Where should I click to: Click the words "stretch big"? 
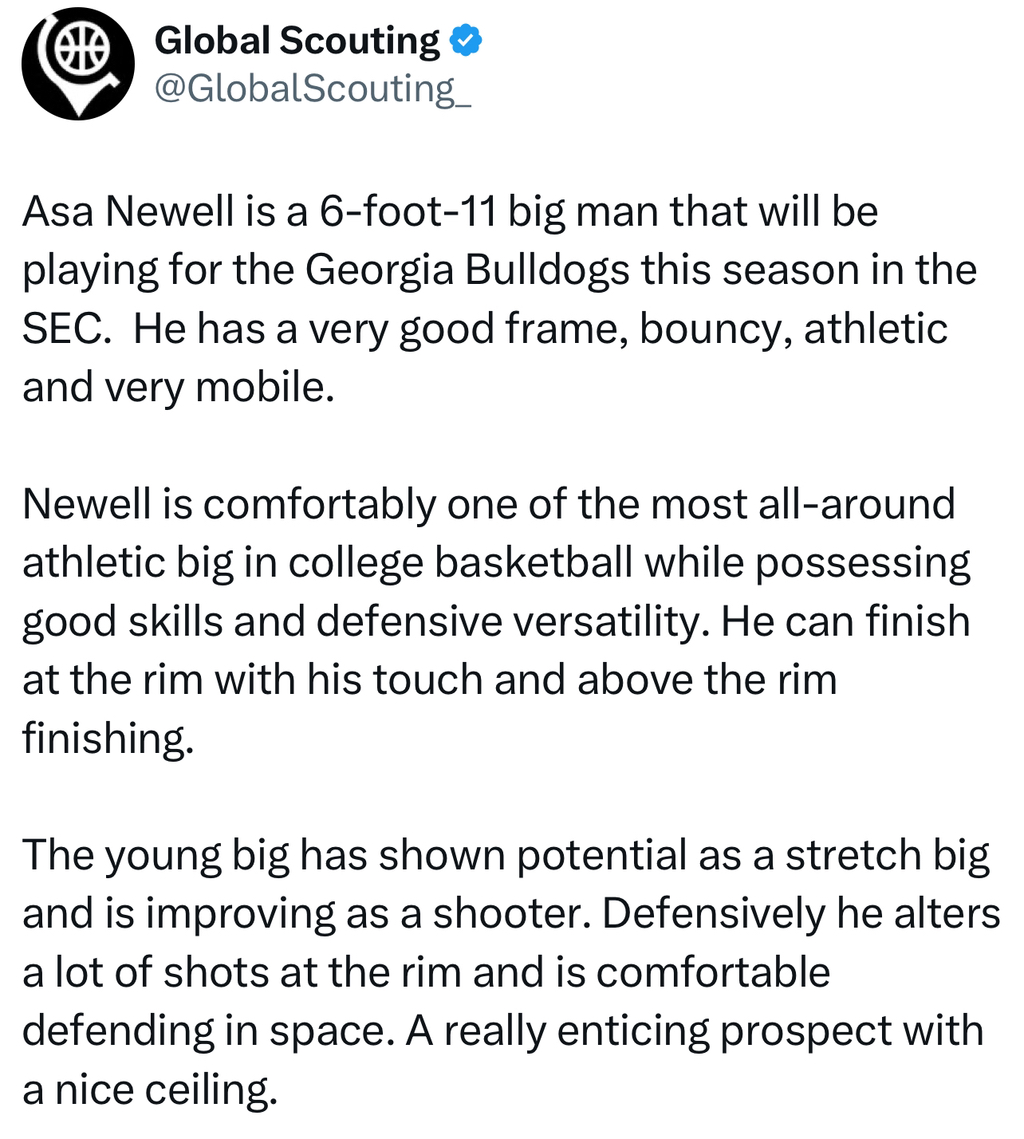(x=886, y=855)
